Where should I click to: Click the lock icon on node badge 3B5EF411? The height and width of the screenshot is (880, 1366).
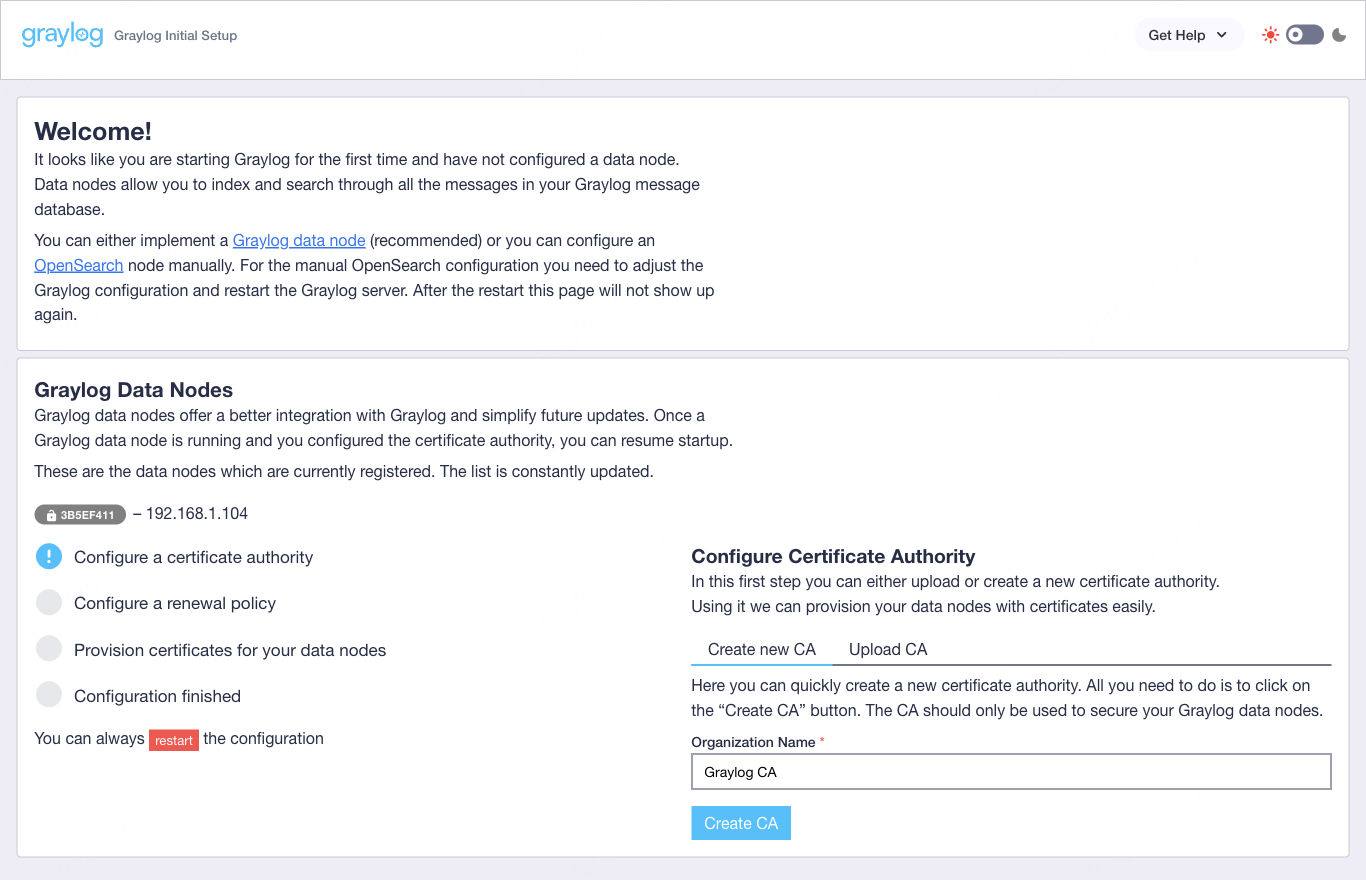click(x=49, y=515)
